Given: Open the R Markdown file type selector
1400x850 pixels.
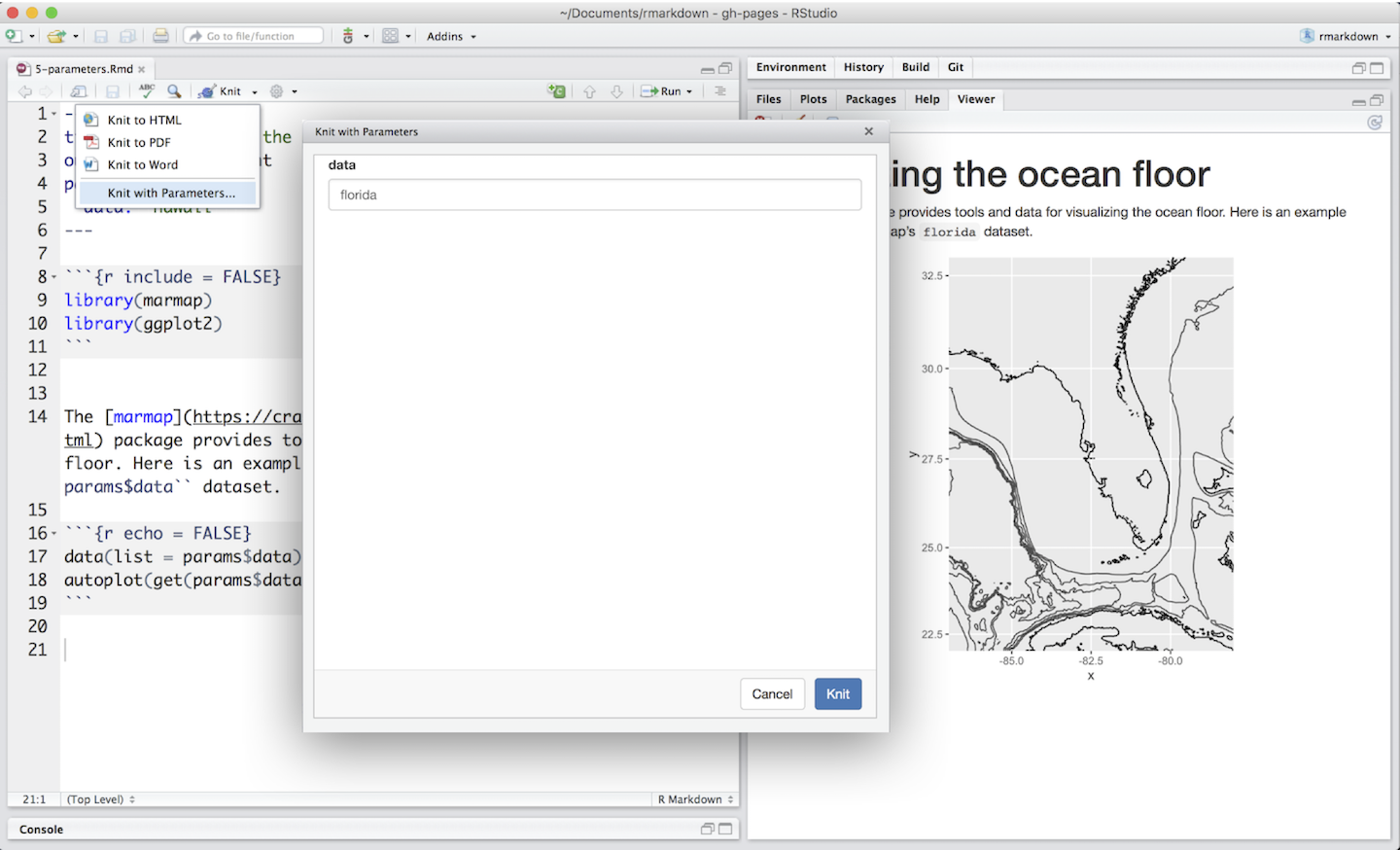Looking at the screenshot, I should coord(695,799).
